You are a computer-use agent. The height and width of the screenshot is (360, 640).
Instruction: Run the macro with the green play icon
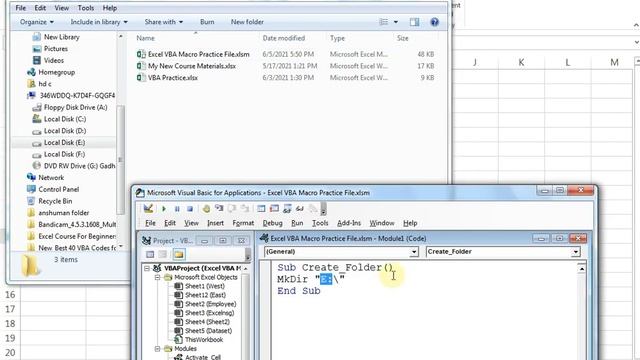click(x=164, y=209)
